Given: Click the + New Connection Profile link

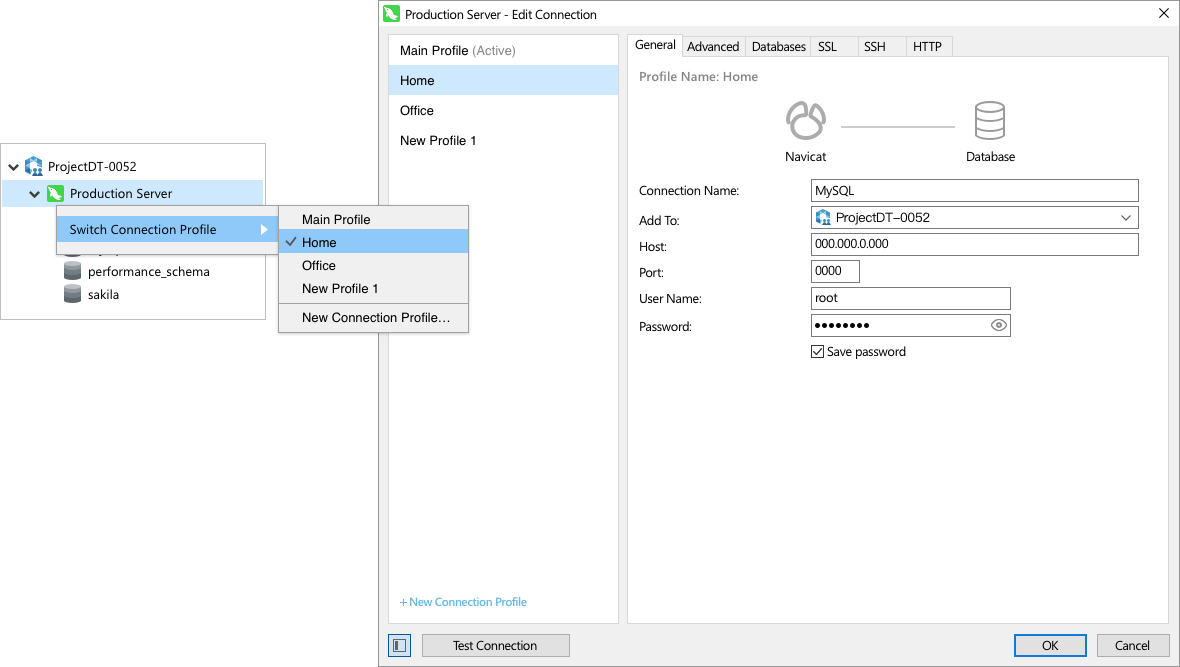Looking at the screenshot, I should (x=463, y=602).
